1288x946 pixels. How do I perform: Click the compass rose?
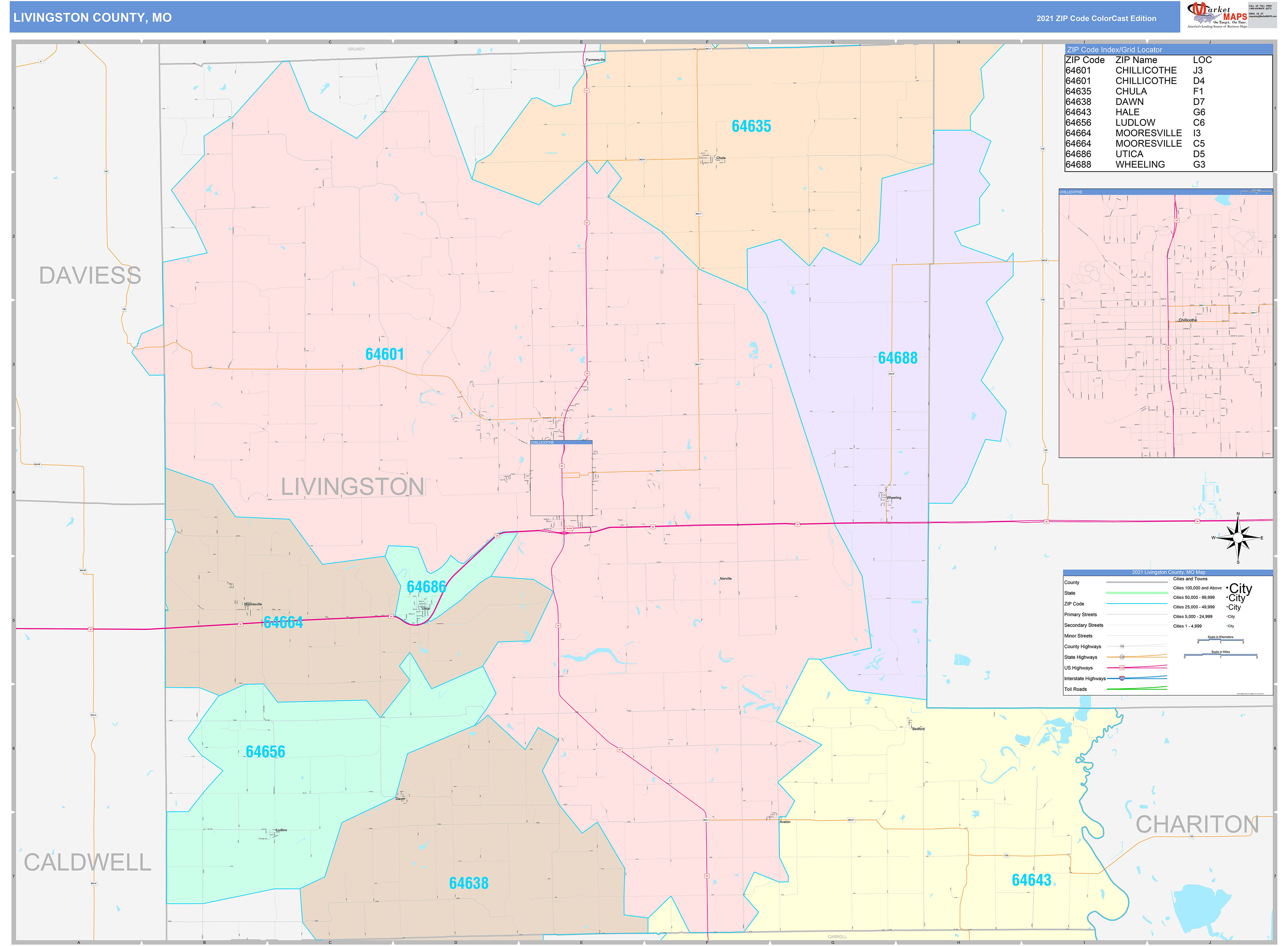[1238, 538]
